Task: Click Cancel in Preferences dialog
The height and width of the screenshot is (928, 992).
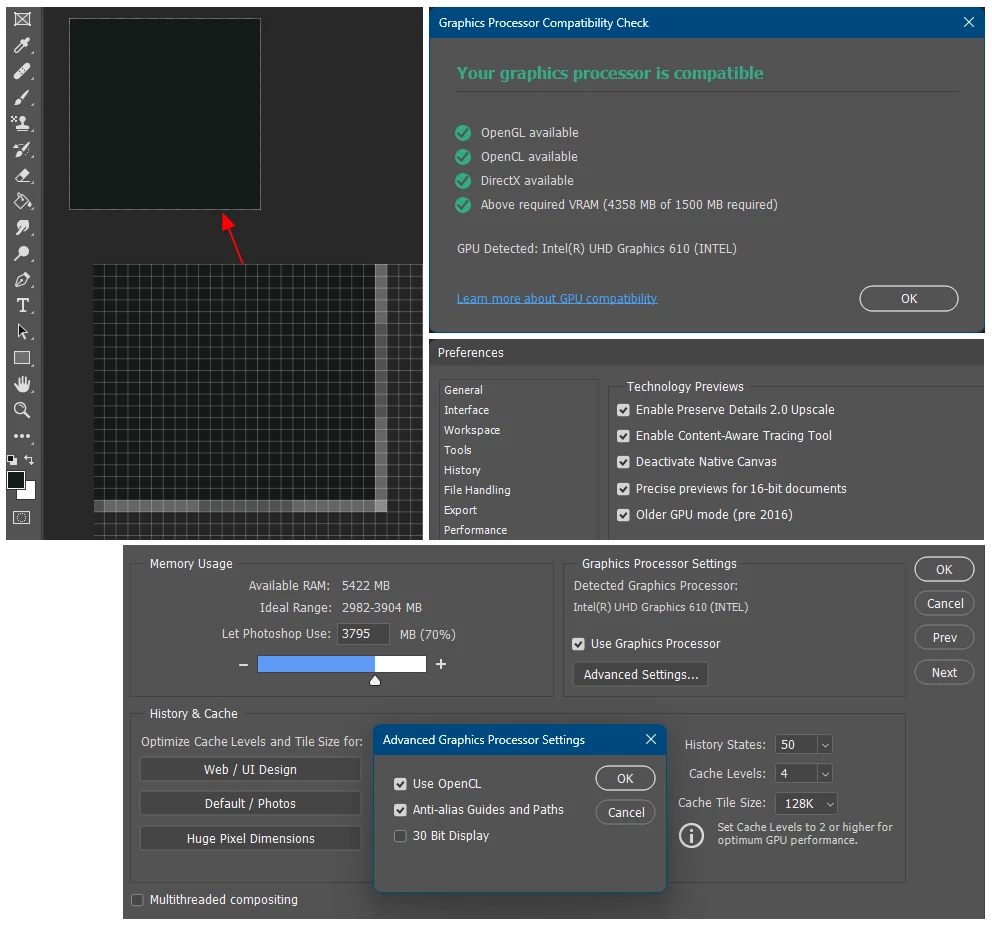Action: [x=944, y=603]
